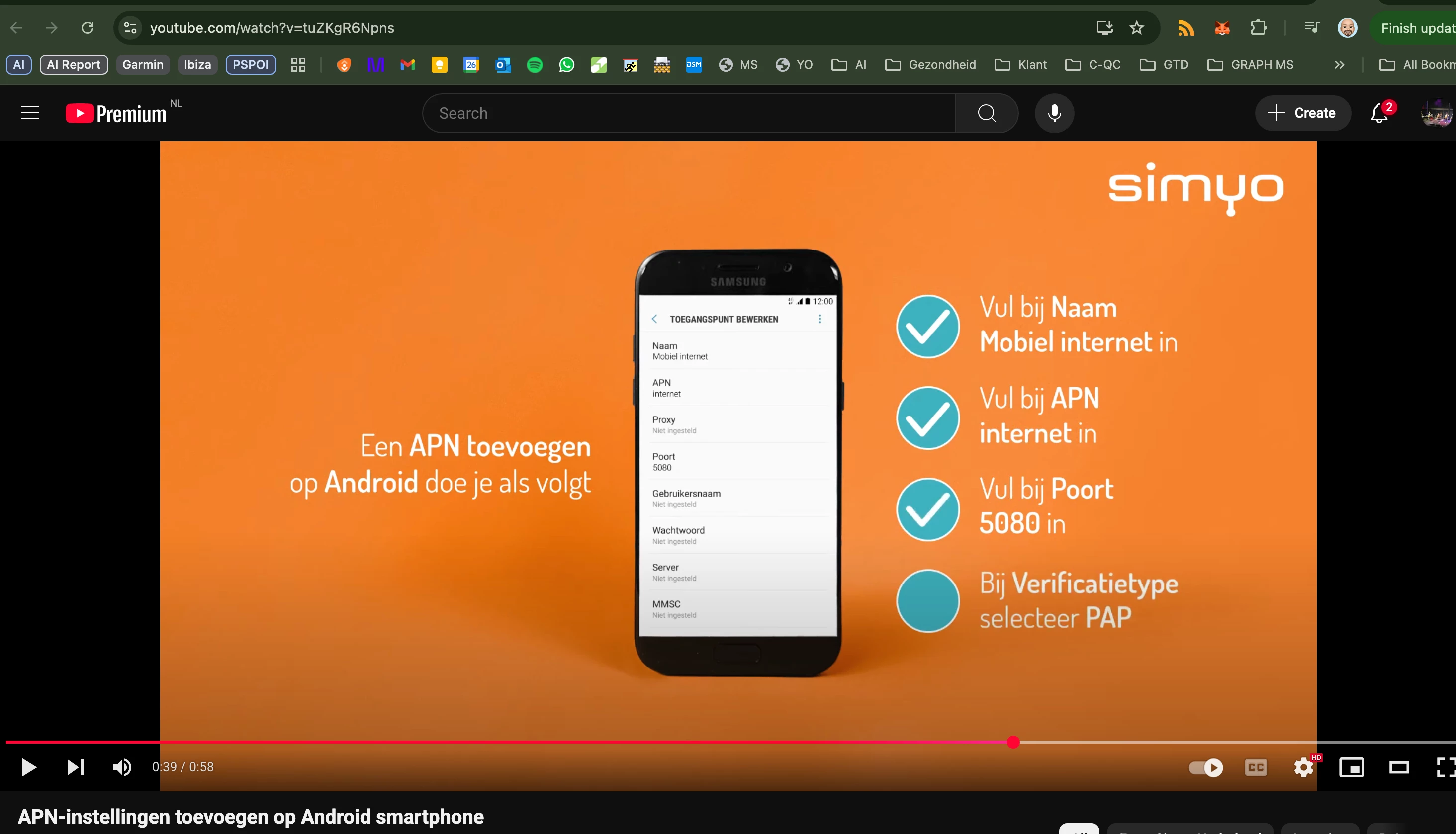The width and height of the screenshot is (1456, 834).
Task: Open the YO bookmark
Action: [794, 65]
